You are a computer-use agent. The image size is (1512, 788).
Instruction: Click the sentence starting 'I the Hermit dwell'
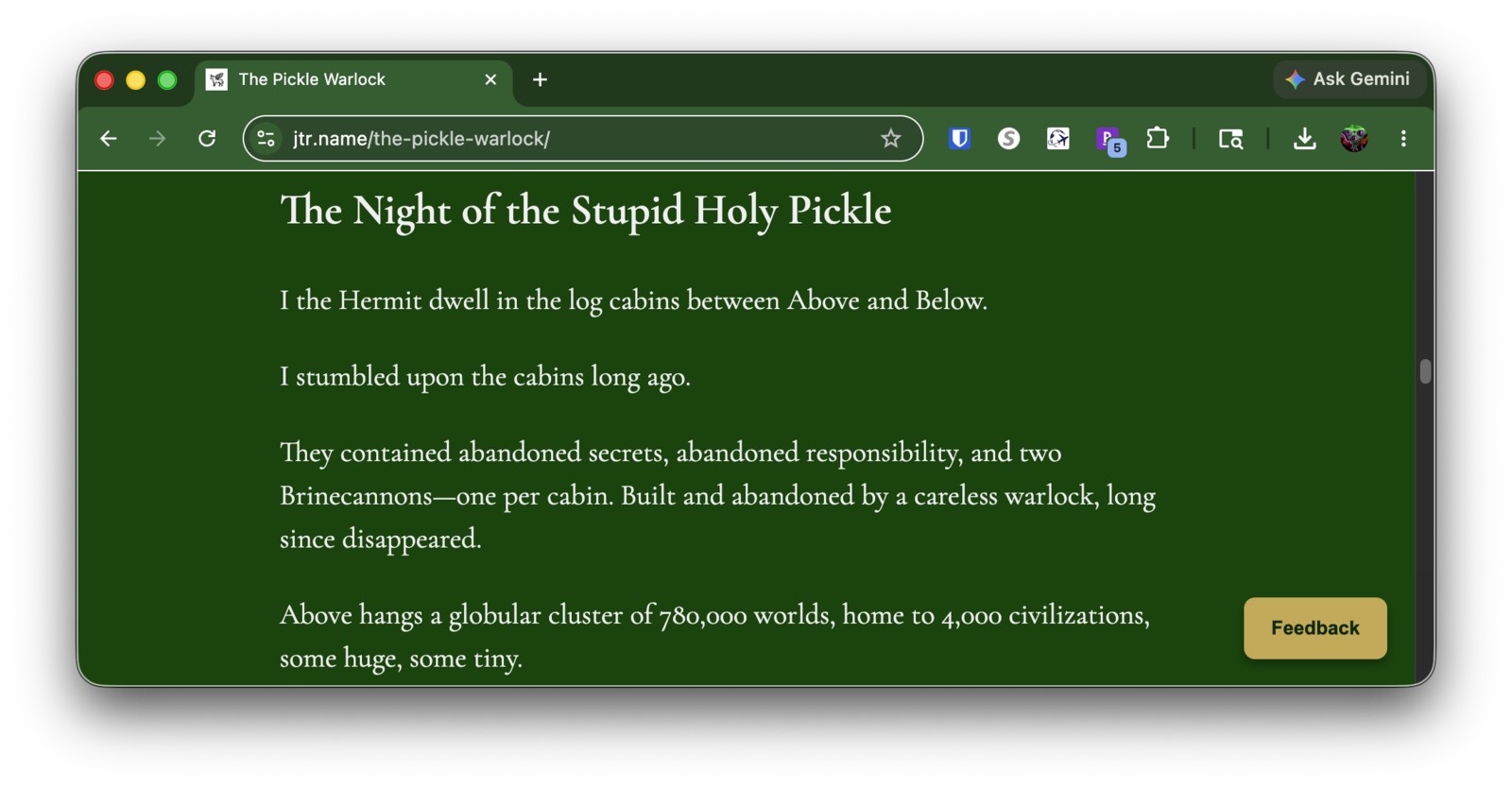click(633, 300)
